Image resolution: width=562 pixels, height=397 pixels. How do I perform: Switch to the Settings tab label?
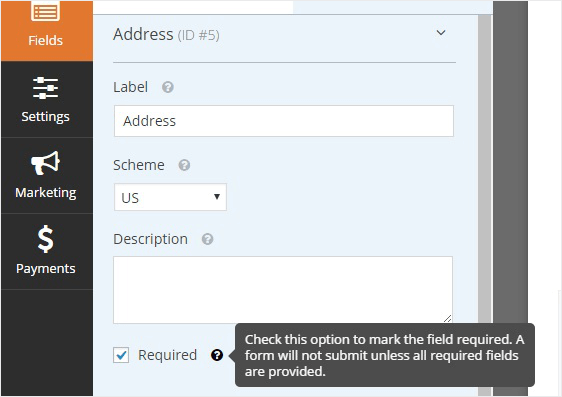pyautogui.click(x=46, y=117)
